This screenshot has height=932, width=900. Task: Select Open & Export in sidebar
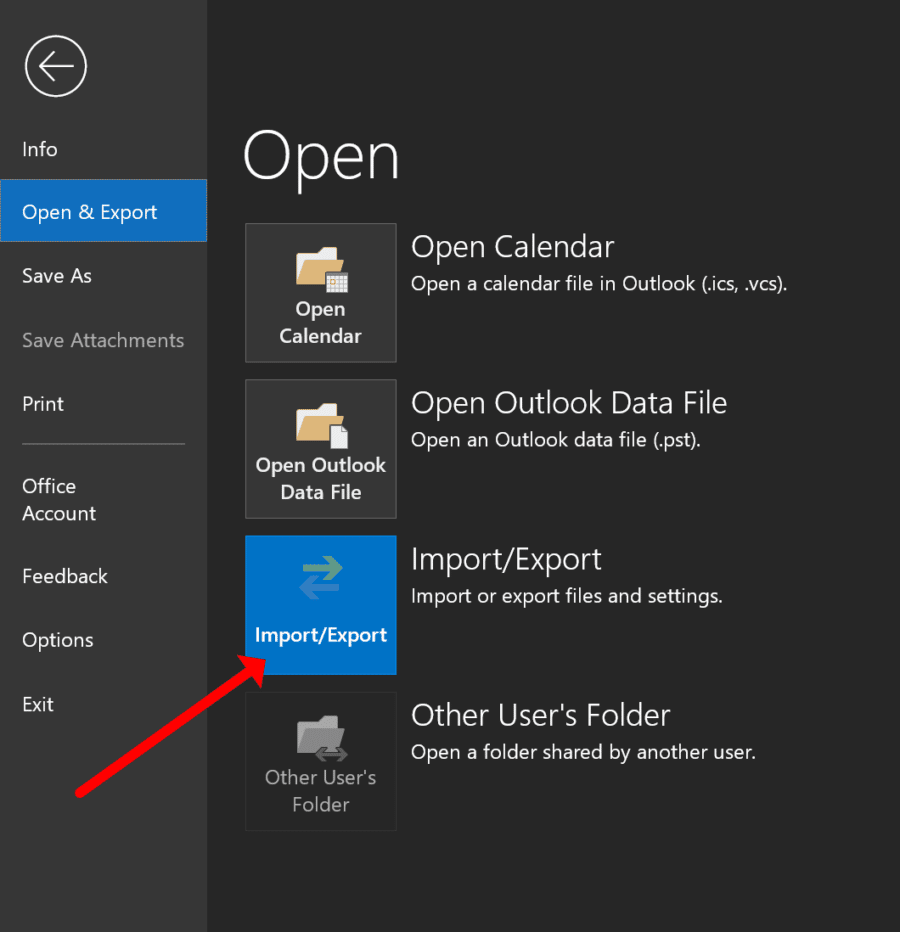[103, 210]
